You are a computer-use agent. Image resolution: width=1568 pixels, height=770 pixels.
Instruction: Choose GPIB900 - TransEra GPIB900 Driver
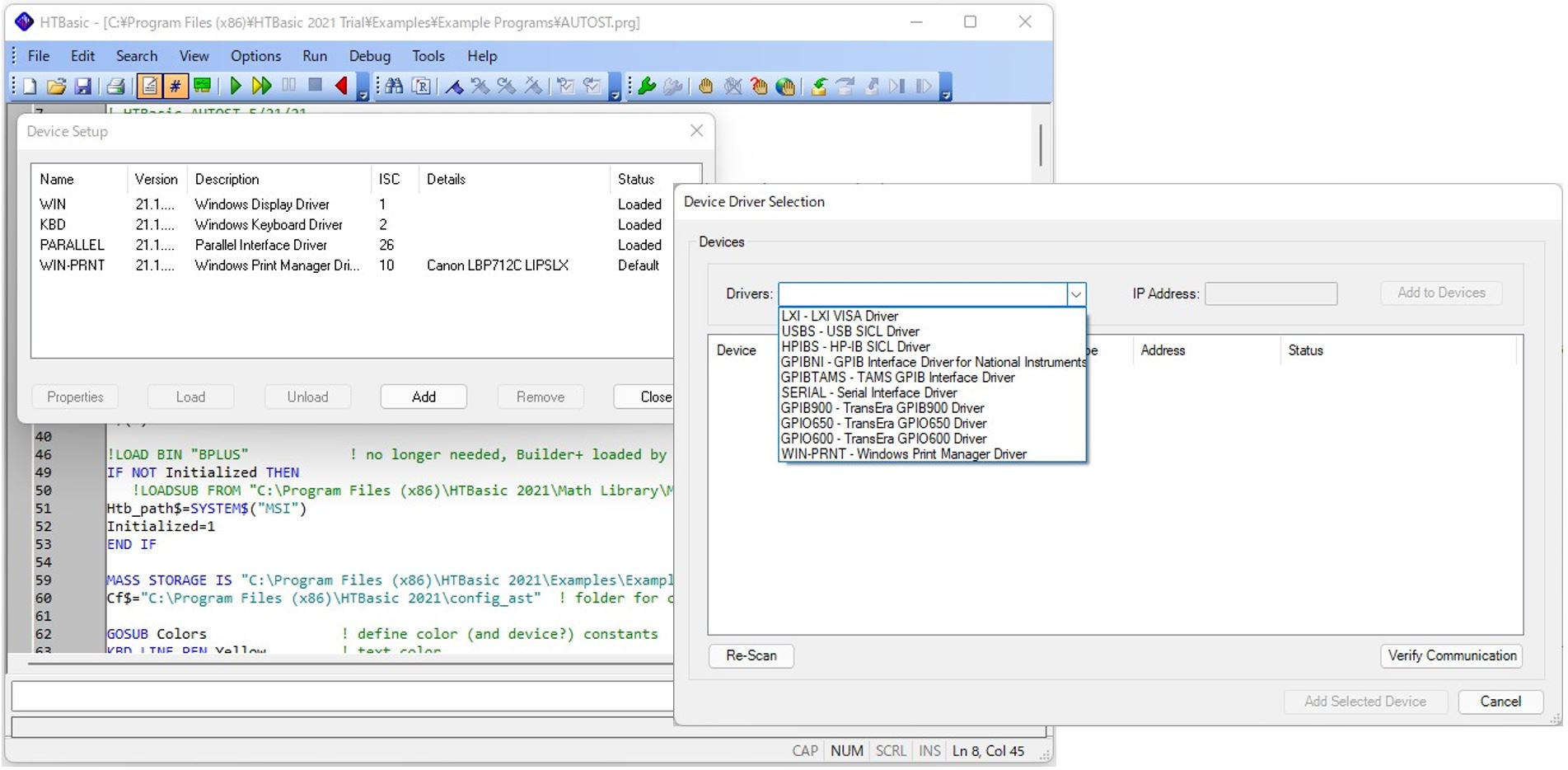[x=932, y=408]
